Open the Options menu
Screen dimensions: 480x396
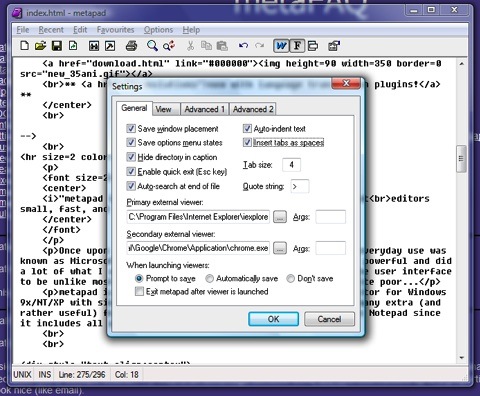[158, 30]
